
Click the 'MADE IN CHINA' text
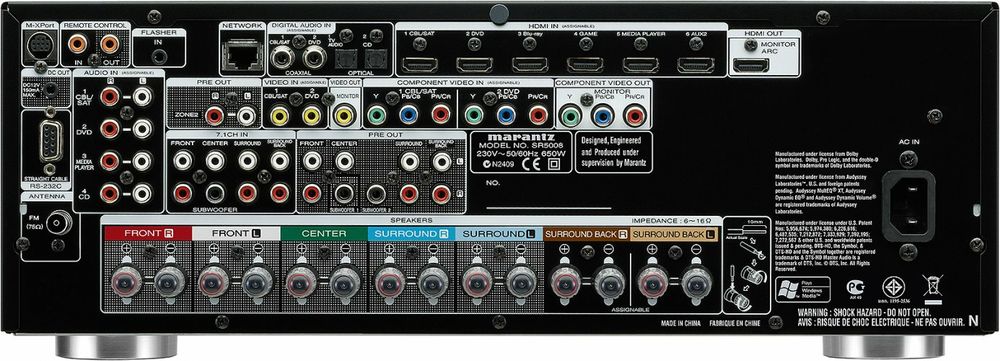pyautogui.click(x=680, y=323)
